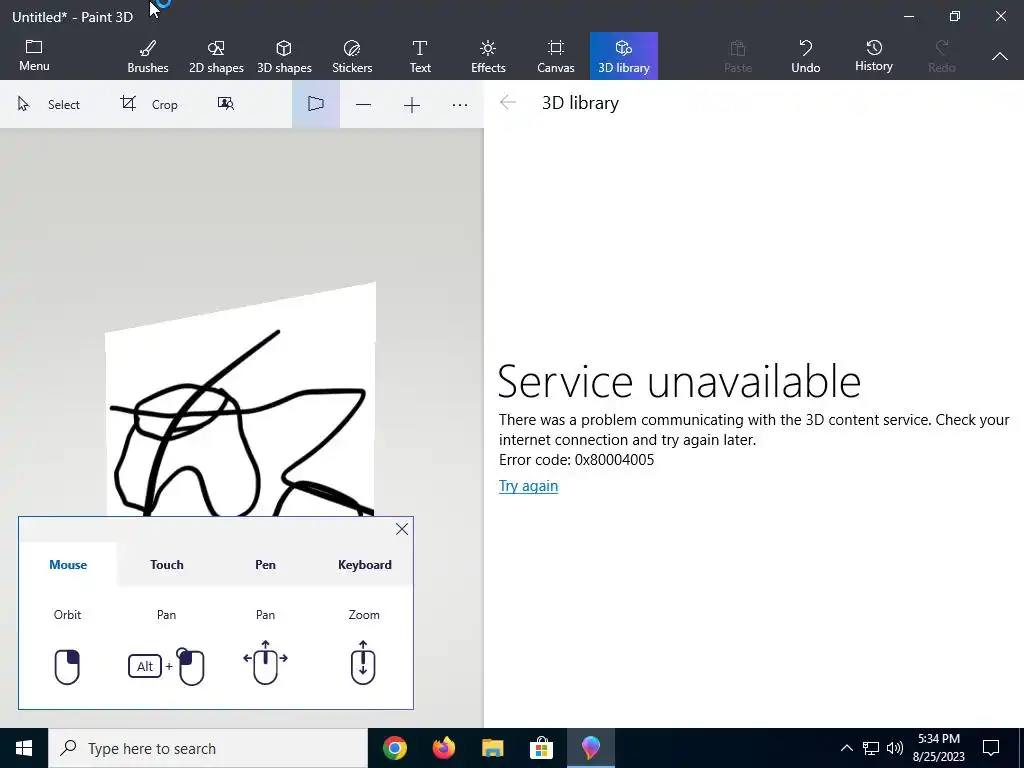Click the Magic select icon
The height and width of the screenshot is (768, 1024).
click(x=226, y=104)
